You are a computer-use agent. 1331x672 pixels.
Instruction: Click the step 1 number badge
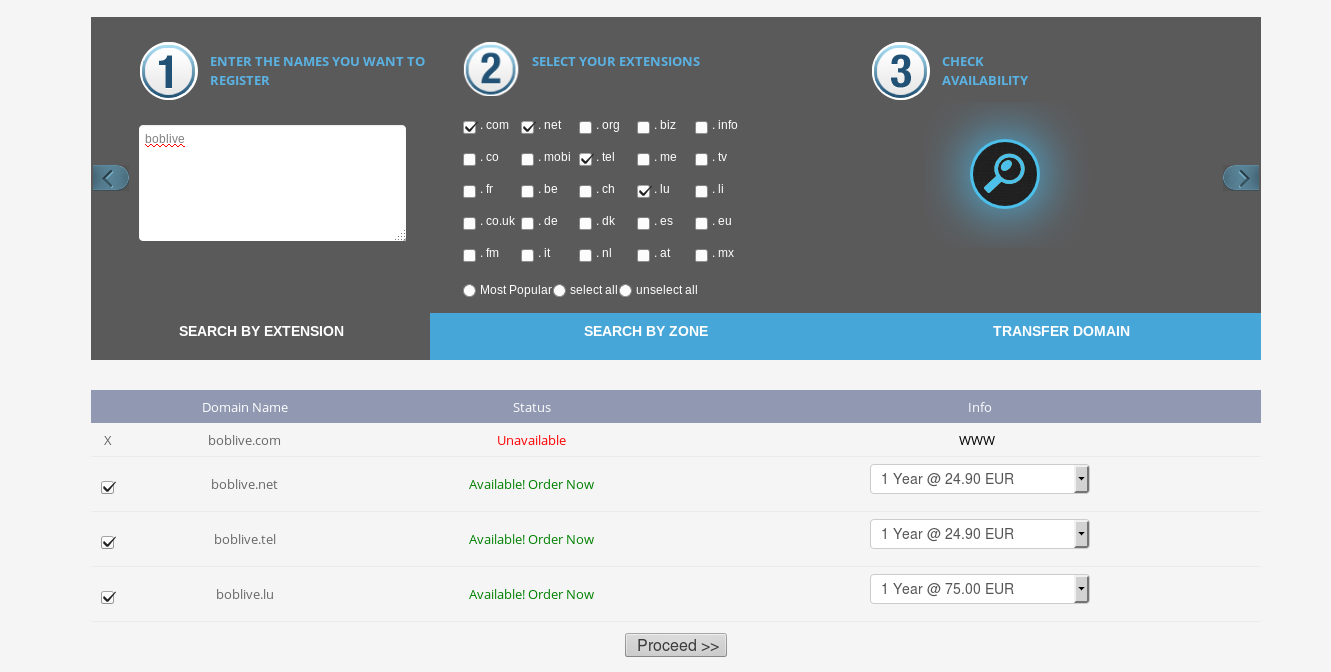click(x=169, y=71)
